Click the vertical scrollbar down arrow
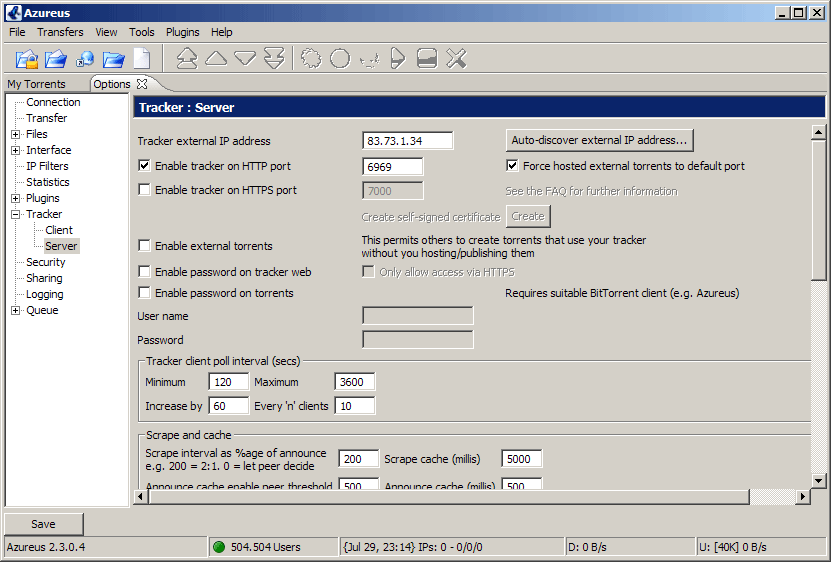The width and height of the screenshot is (831, 562). (818, 481)
